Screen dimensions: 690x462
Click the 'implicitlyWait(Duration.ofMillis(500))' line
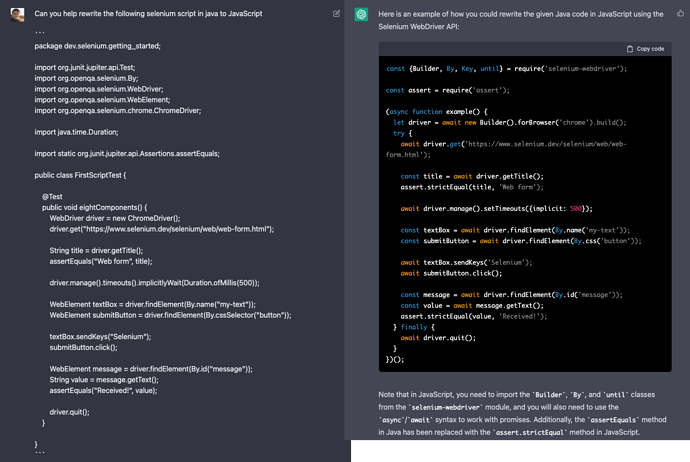154,283
